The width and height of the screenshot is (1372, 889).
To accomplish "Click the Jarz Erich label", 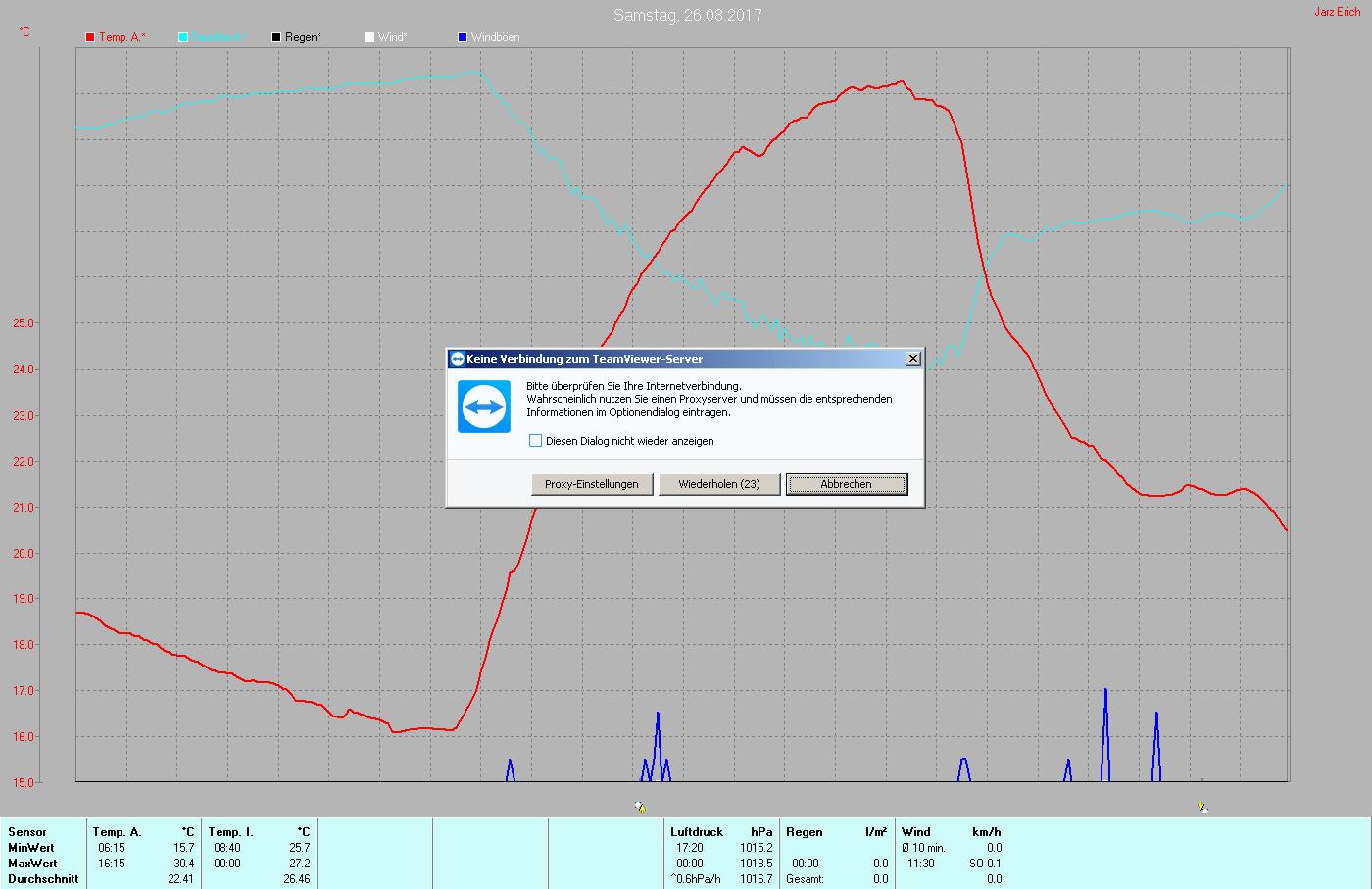I will click(1337, 12).
